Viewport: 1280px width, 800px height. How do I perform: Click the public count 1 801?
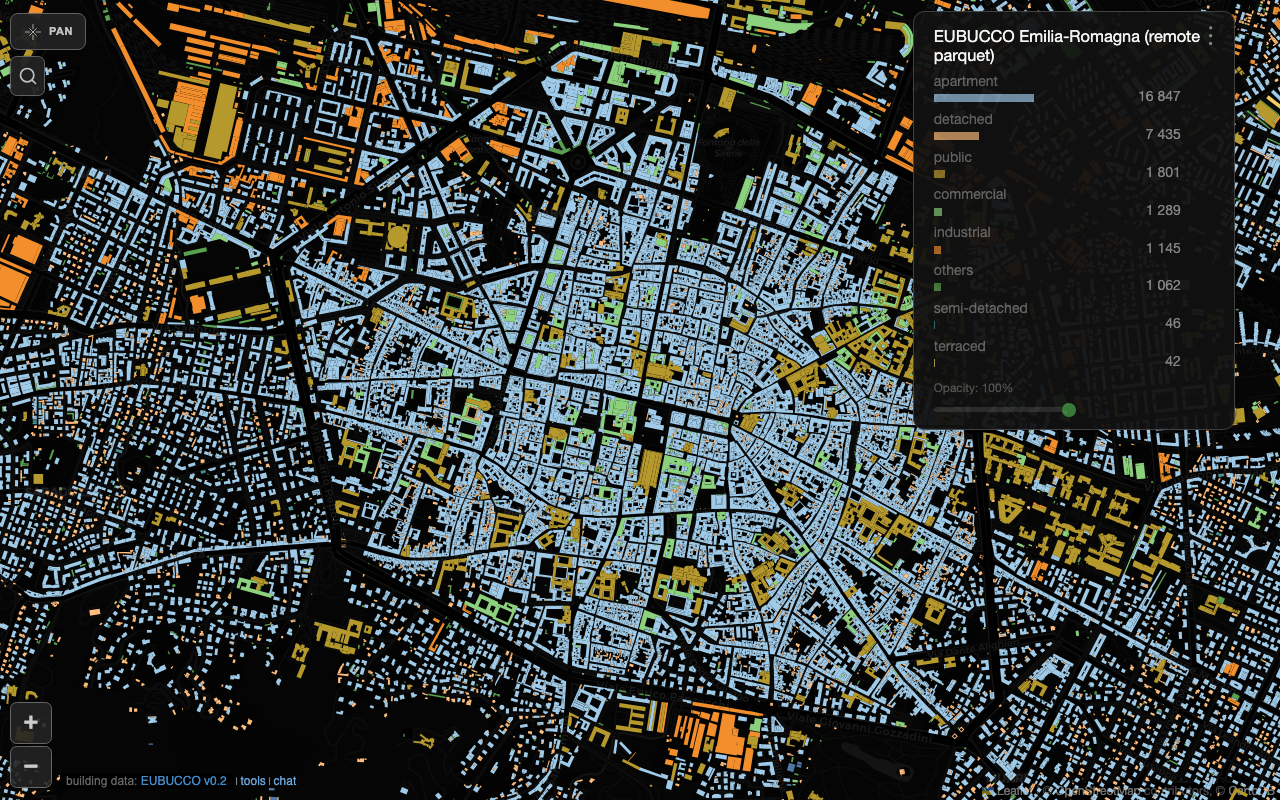click(1163, 172)
